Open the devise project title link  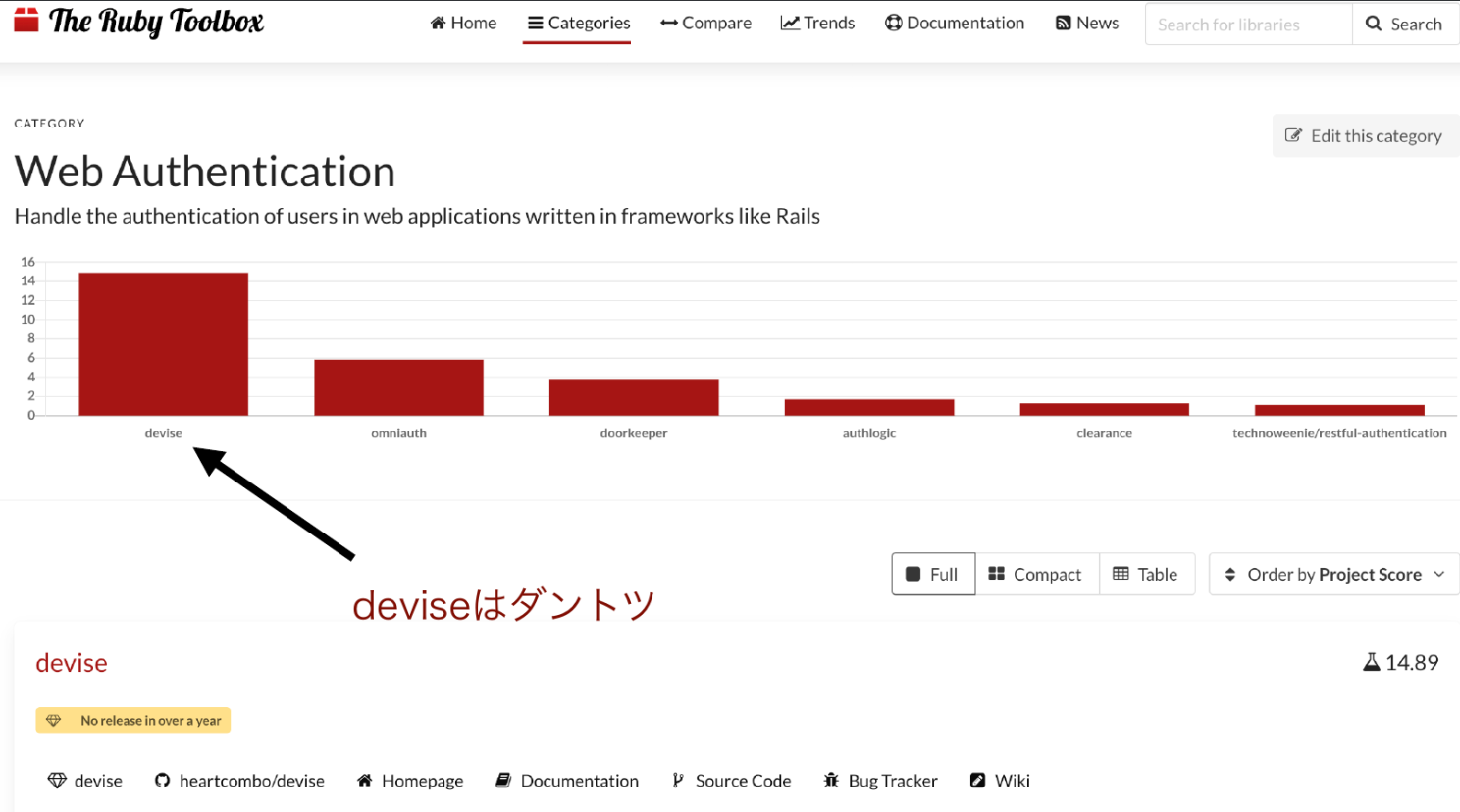pyautogui.click(x=72, y=663)
